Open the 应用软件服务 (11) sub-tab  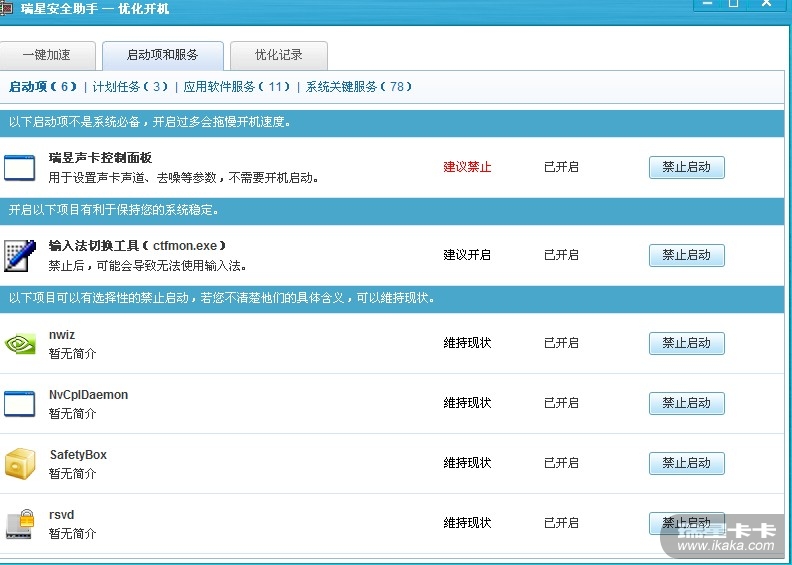(237, 87)
